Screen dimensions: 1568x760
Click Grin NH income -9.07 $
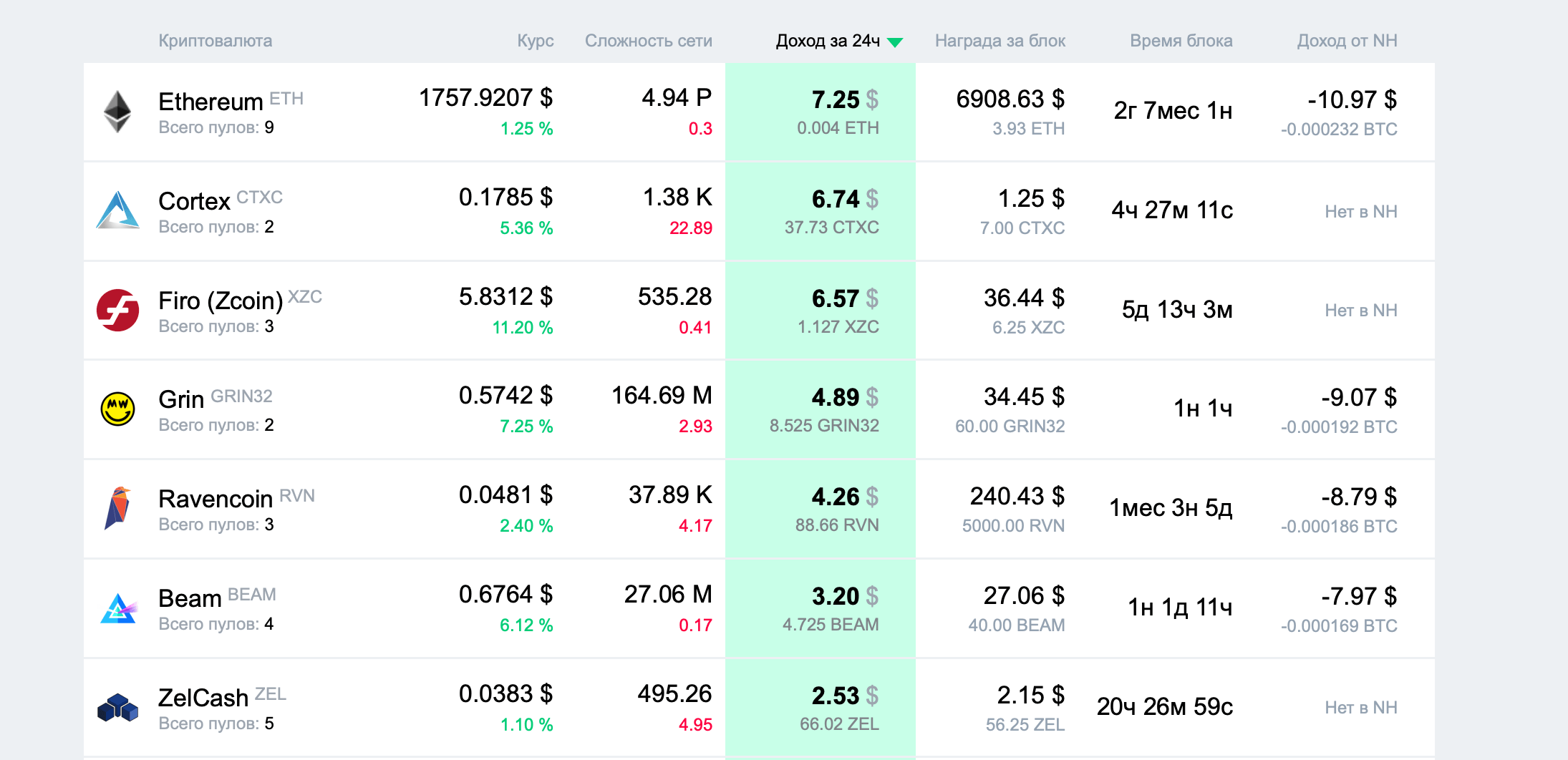(x=1359, y=397)
